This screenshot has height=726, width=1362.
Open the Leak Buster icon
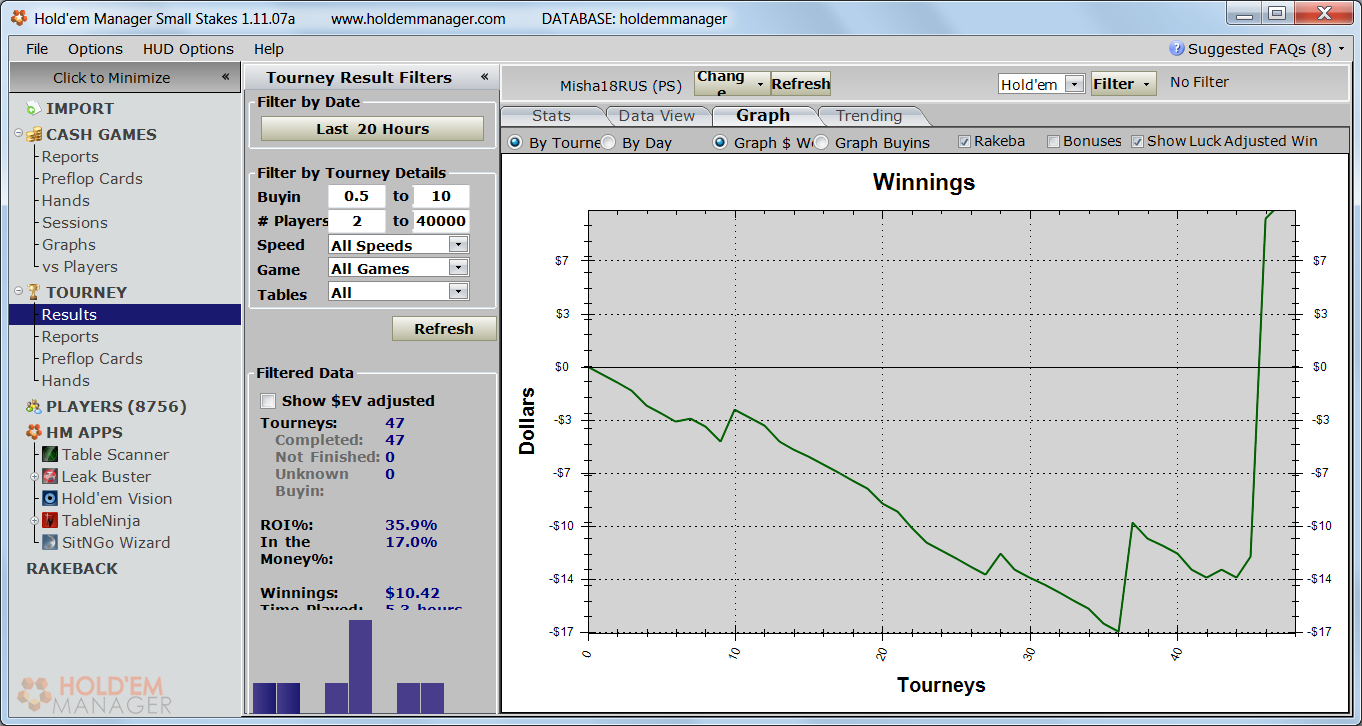click(50, 477)
